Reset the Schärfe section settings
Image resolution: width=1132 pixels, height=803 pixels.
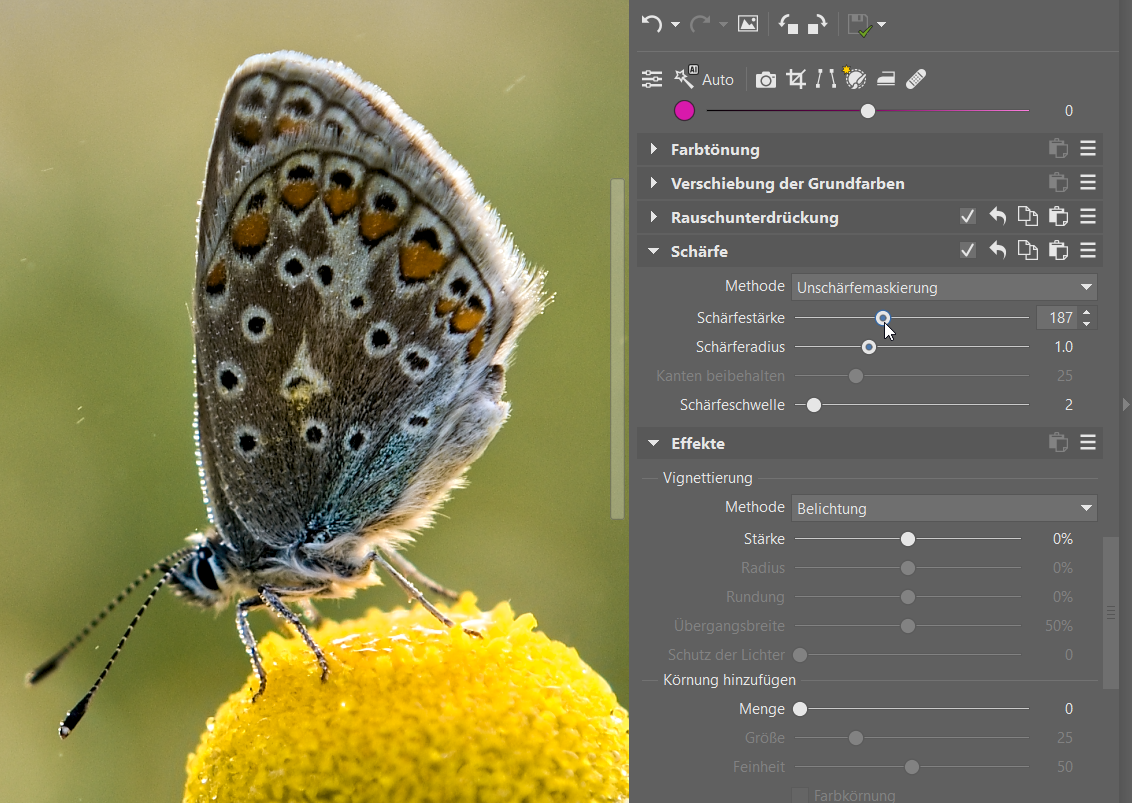click(x=997, y=251)
